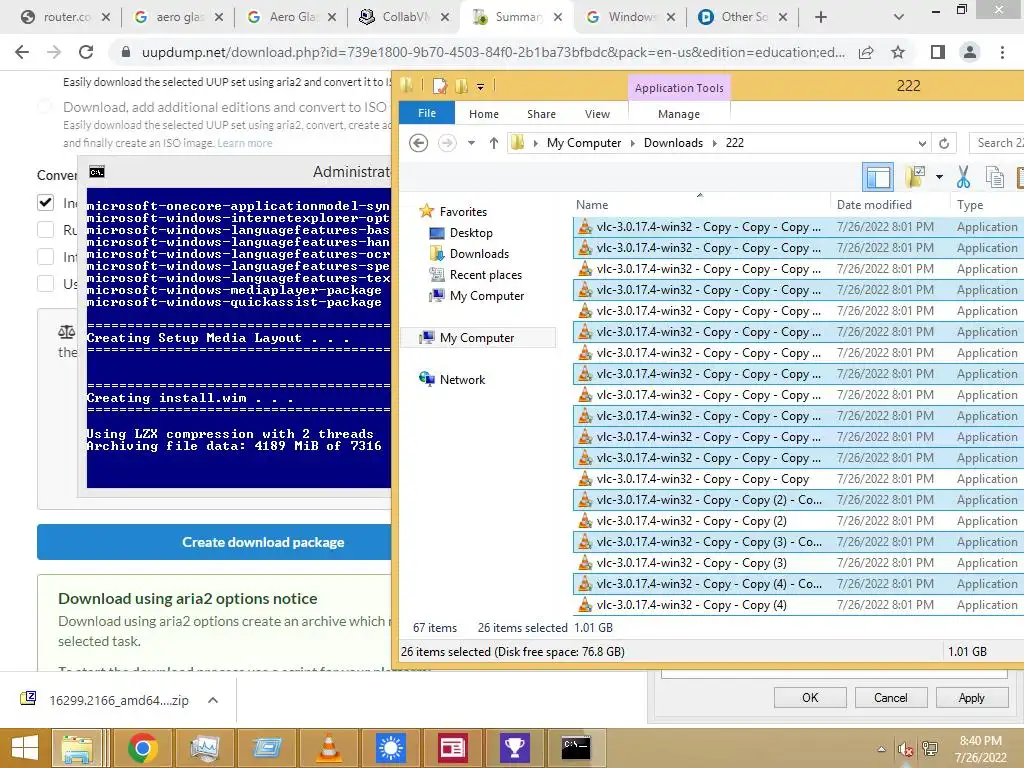This screenshot has width=1024, height=768.
Task: Click the Cut scissors icon in Explorer
Action: [963, 177]
